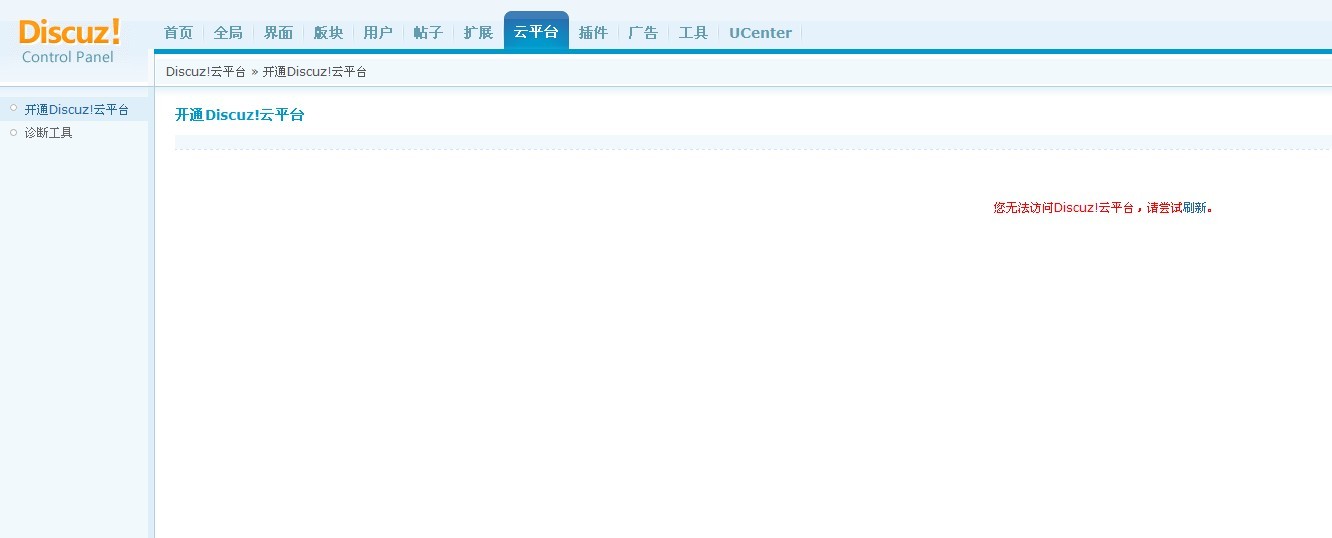Click the 开通Discuz!云平台 page heading
1332x538 pixels.
pos(239,115)
